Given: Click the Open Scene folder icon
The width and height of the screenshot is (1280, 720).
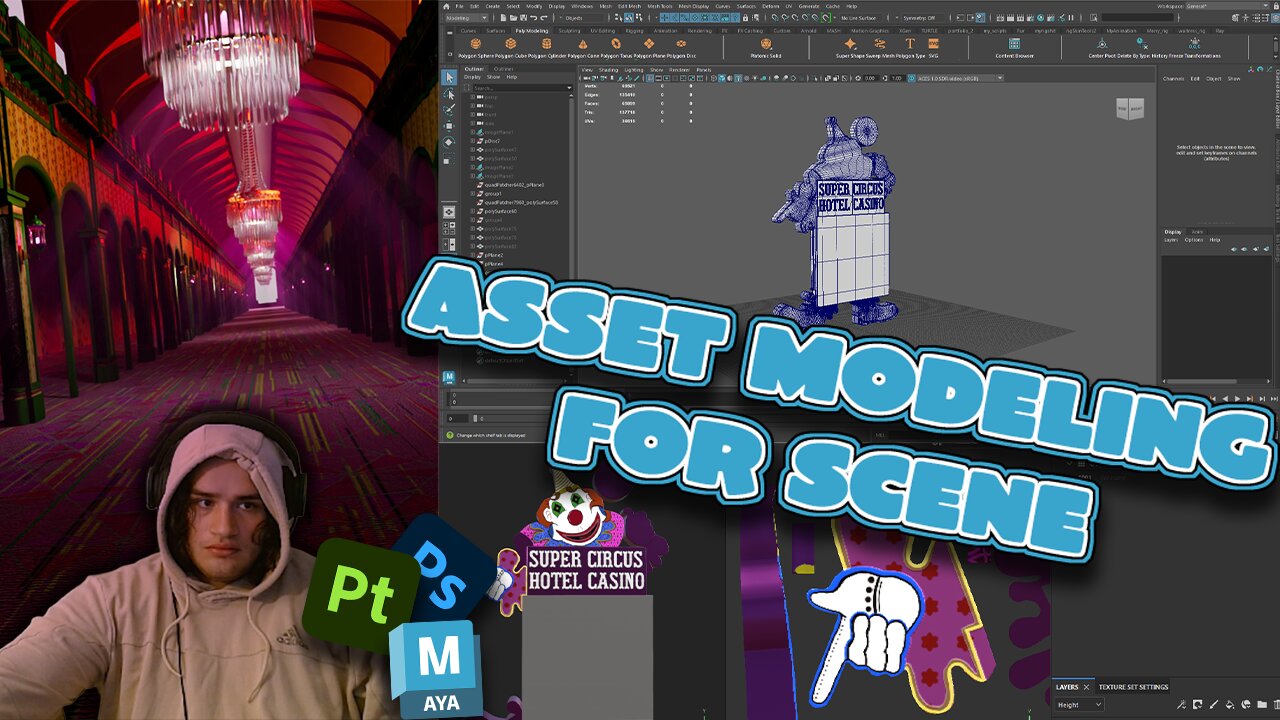Looking at the screenshot, I should coord(513,18).
